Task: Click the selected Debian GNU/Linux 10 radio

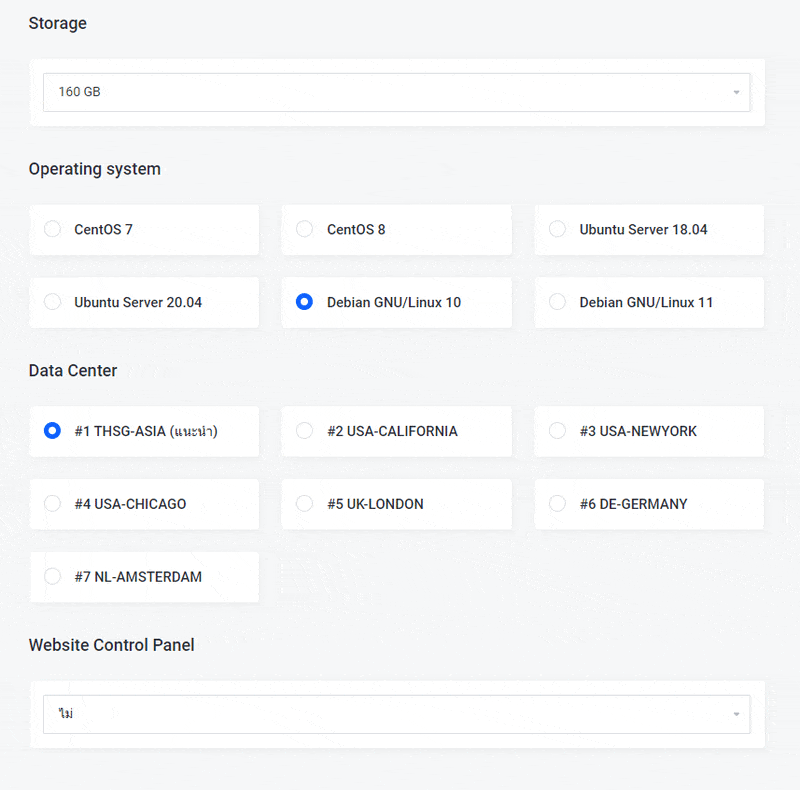Action: (x=305, y=302)
